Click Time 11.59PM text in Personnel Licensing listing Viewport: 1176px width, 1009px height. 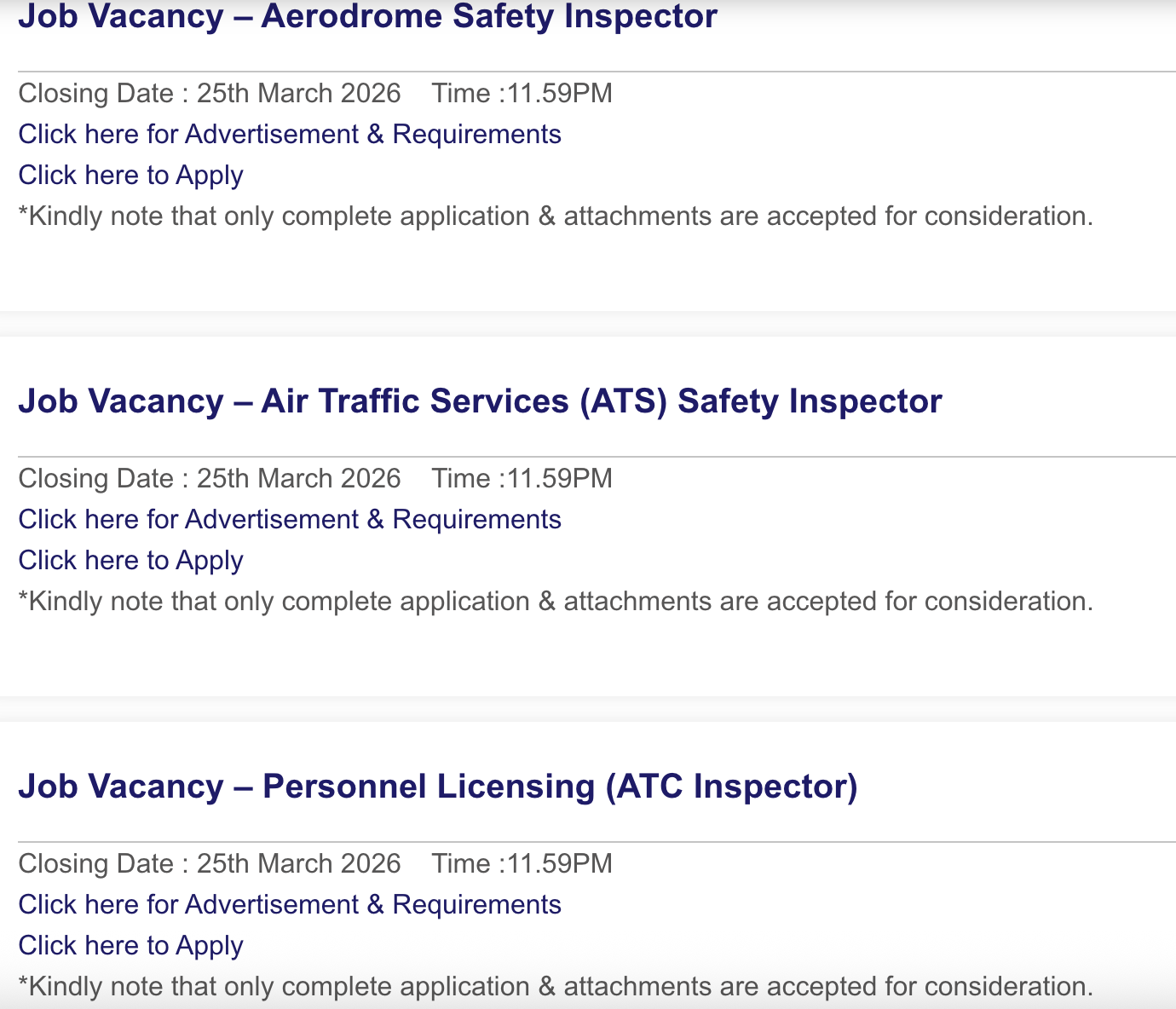(x=522, y=864)
